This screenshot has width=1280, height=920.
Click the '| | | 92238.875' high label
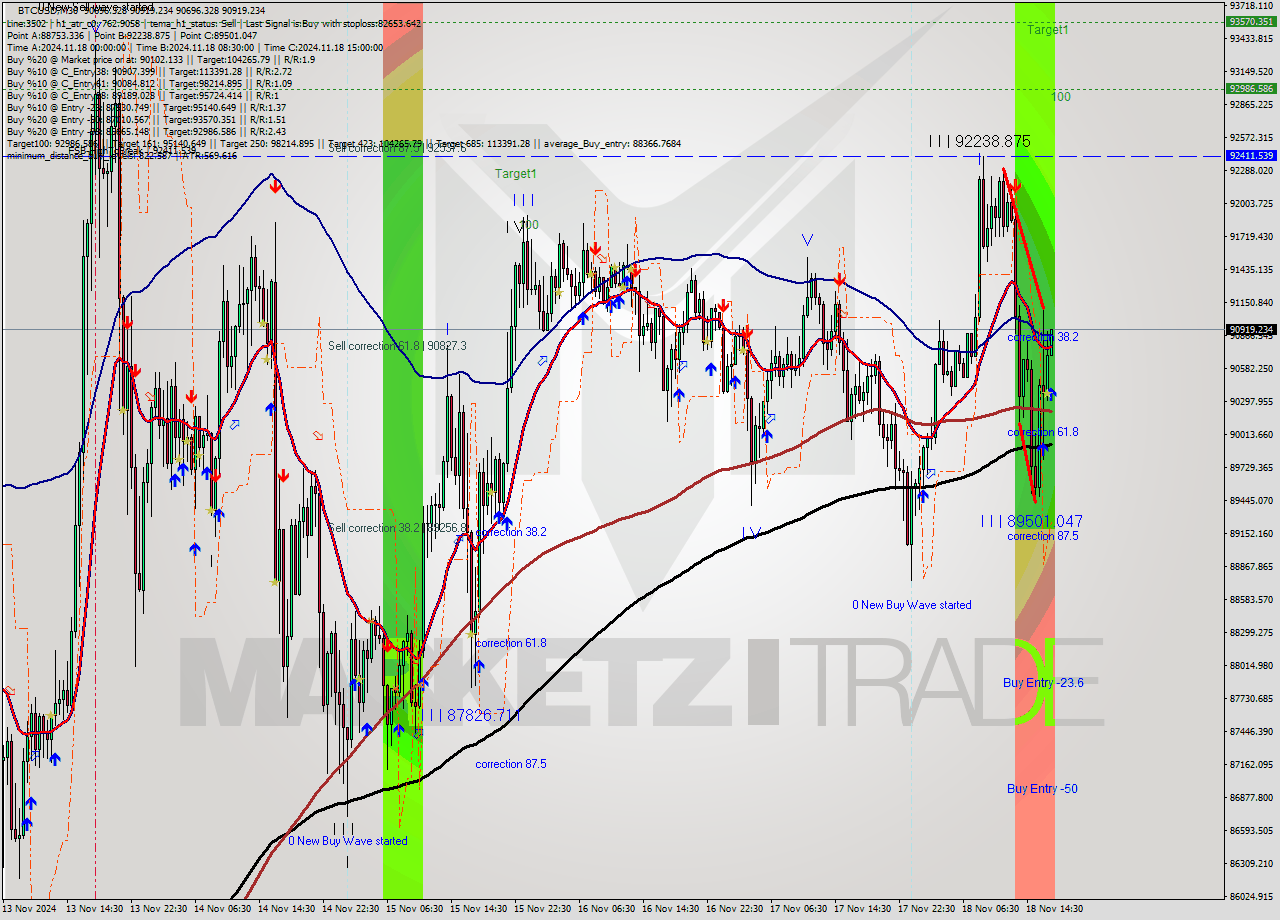coord(979,142)
